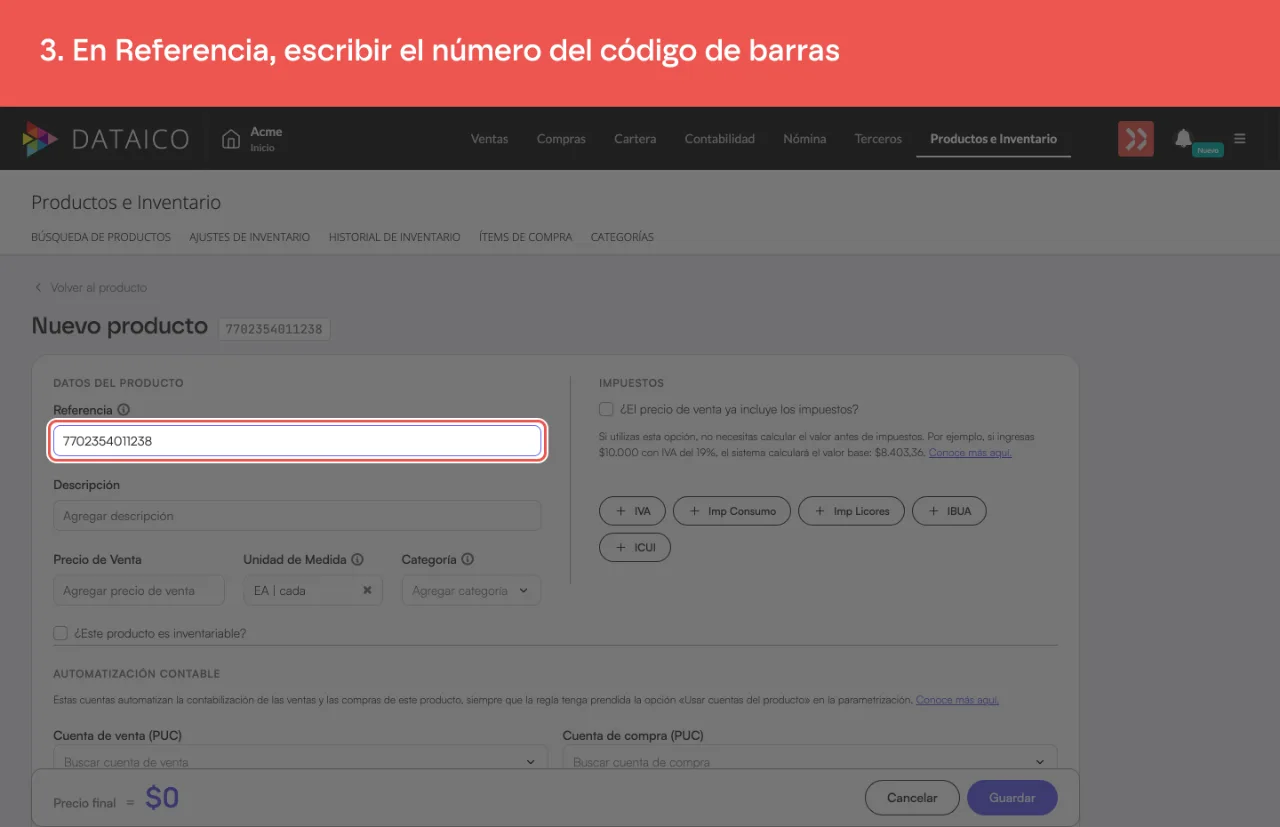Open the Terceros menu
Image resolution: width=1280 pixels, height=827 pixels.
click(878, 139)
